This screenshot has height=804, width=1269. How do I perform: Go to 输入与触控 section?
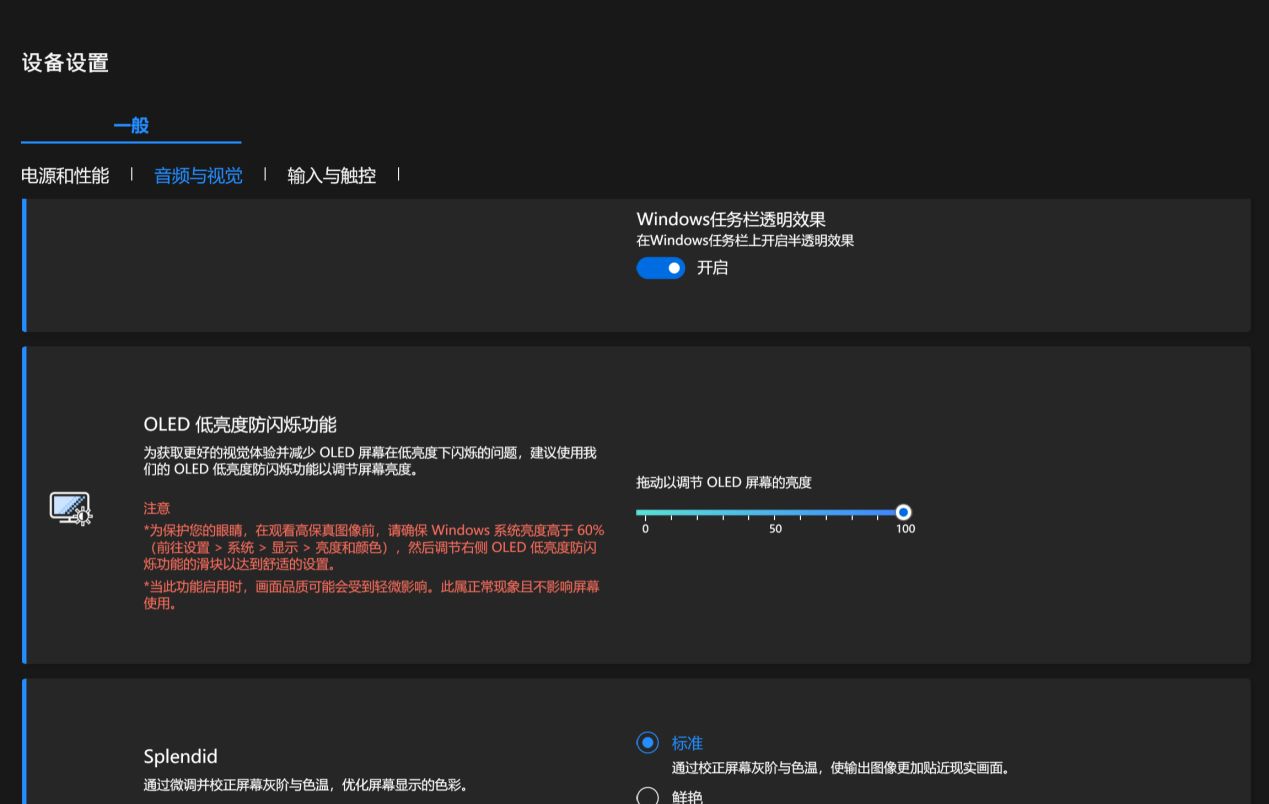pos(332,176)
